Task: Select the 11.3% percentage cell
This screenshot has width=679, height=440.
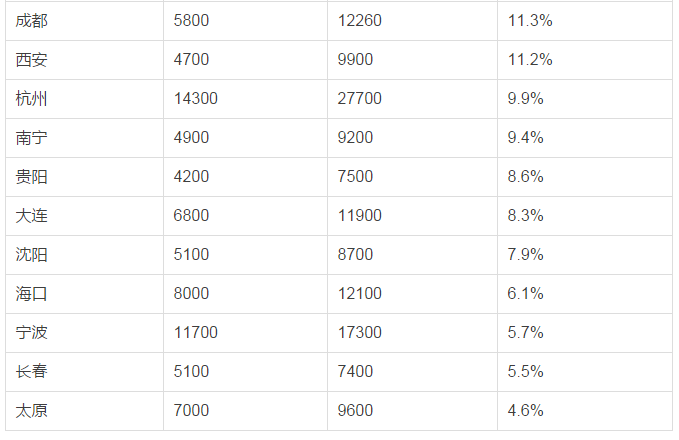Action: click(x=530, y=21)
